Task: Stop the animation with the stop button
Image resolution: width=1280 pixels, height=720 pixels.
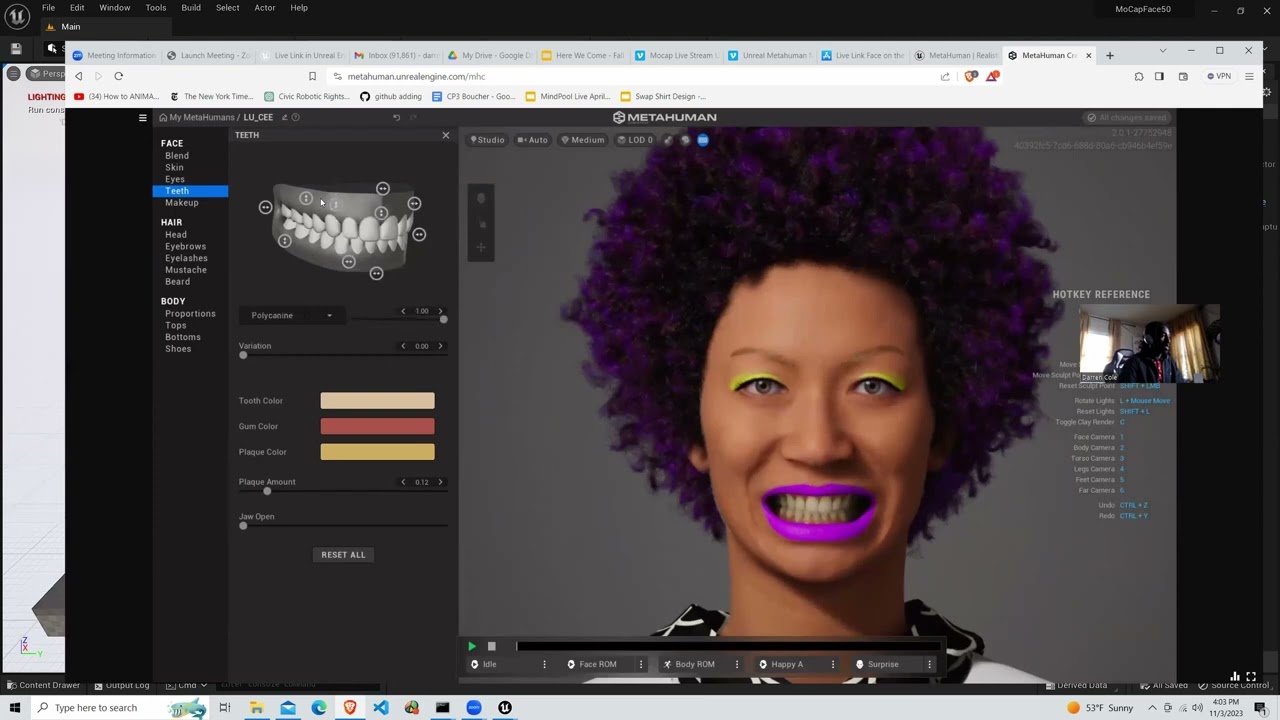Action: 491,647
